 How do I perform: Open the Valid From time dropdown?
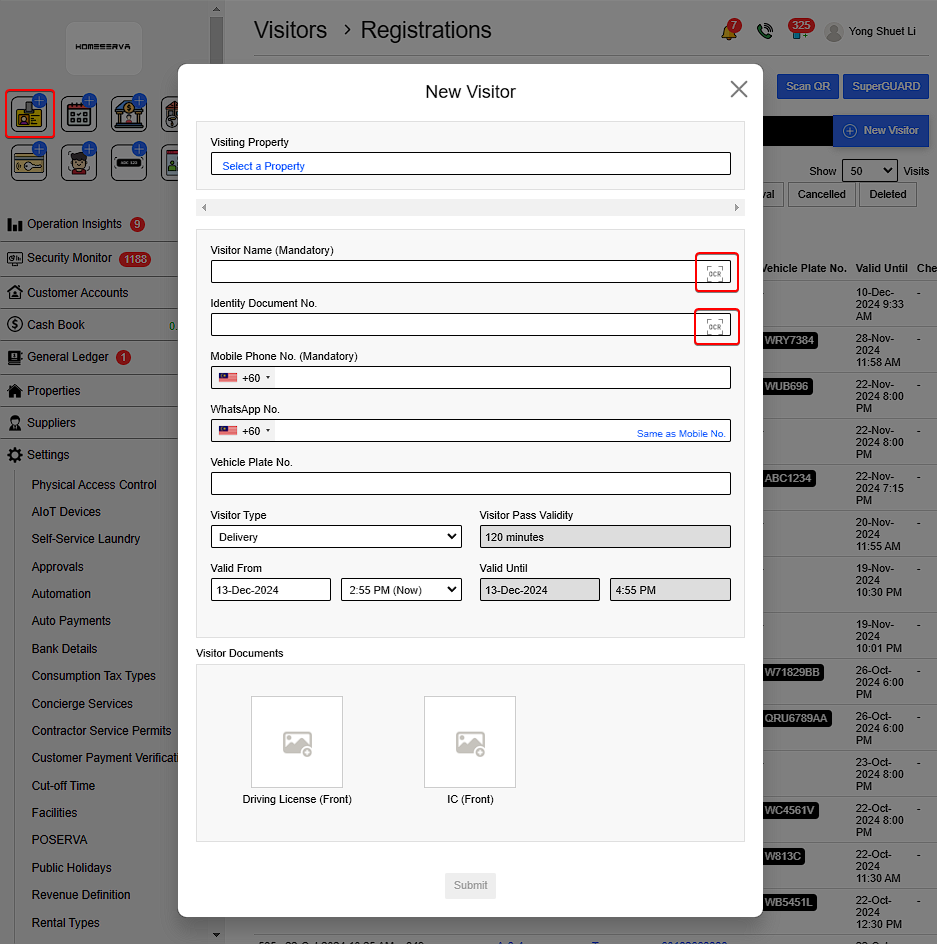click(401, 590)
